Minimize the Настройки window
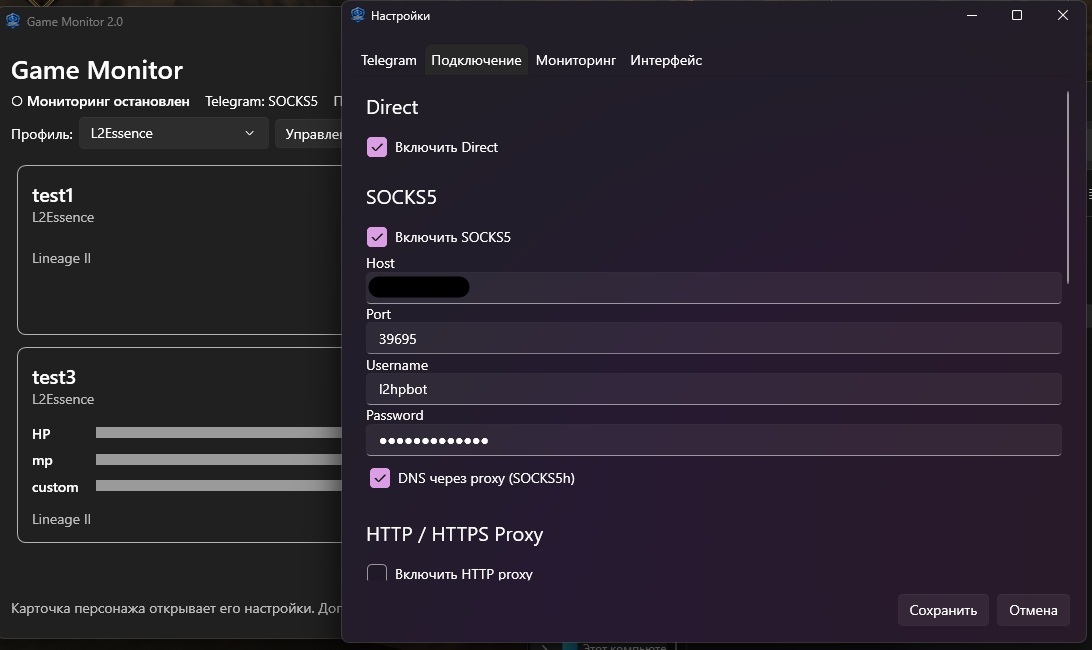The width and height of the screenshot is (1092, 650). coord(972,15)
